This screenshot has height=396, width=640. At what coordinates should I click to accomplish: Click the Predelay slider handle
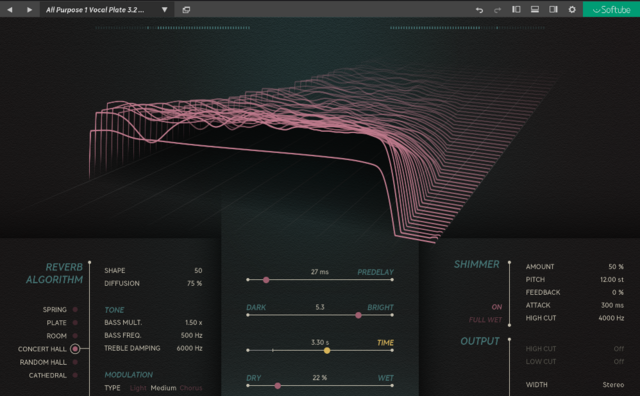(266, 280)
